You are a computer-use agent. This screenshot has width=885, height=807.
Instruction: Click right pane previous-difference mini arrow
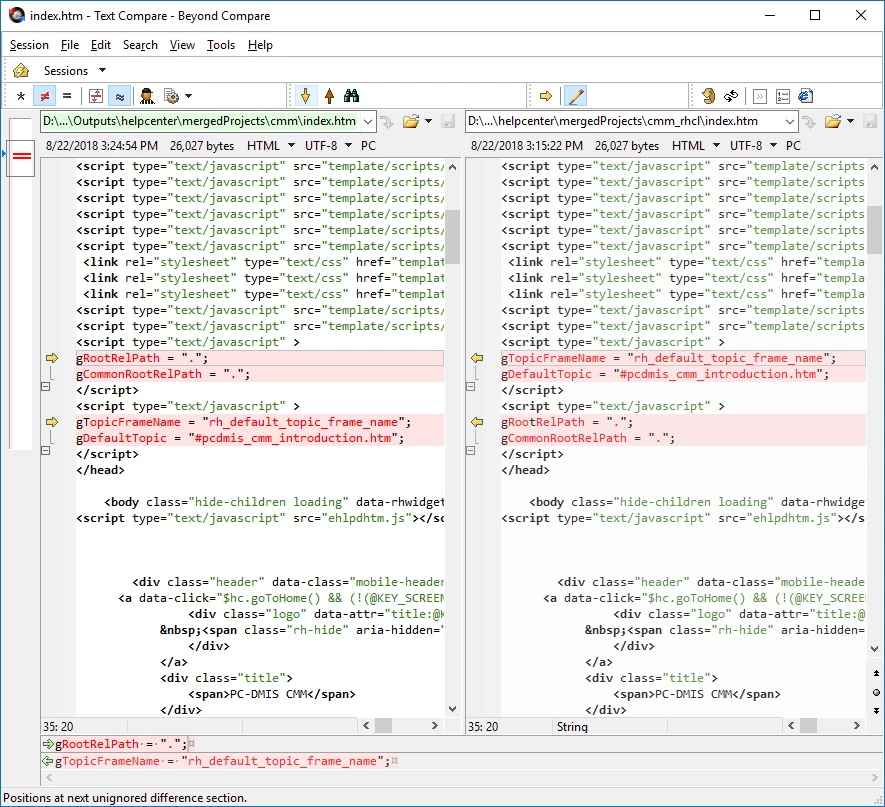pos(876,673)
